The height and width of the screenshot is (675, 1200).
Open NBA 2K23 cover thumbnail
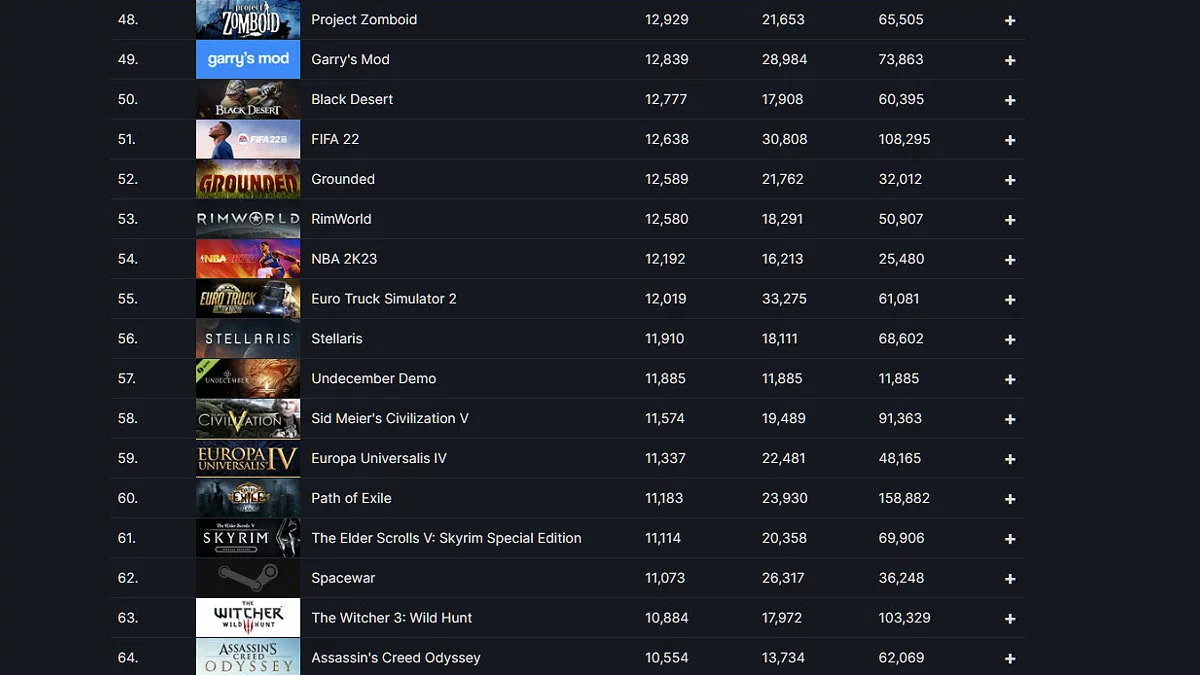tap(248, 259)
